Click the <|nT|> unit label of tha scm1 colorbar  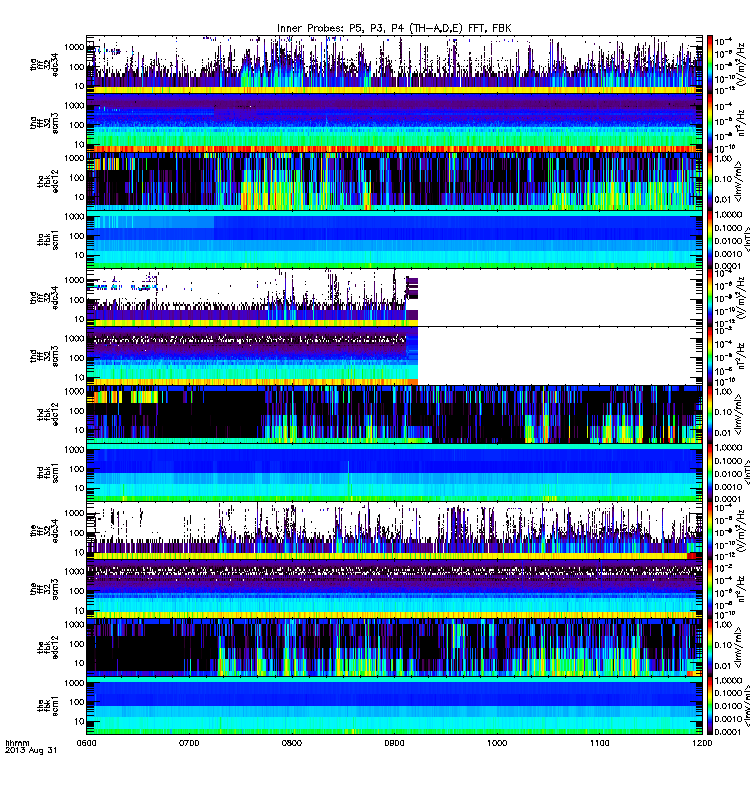(x=746, y=239)
